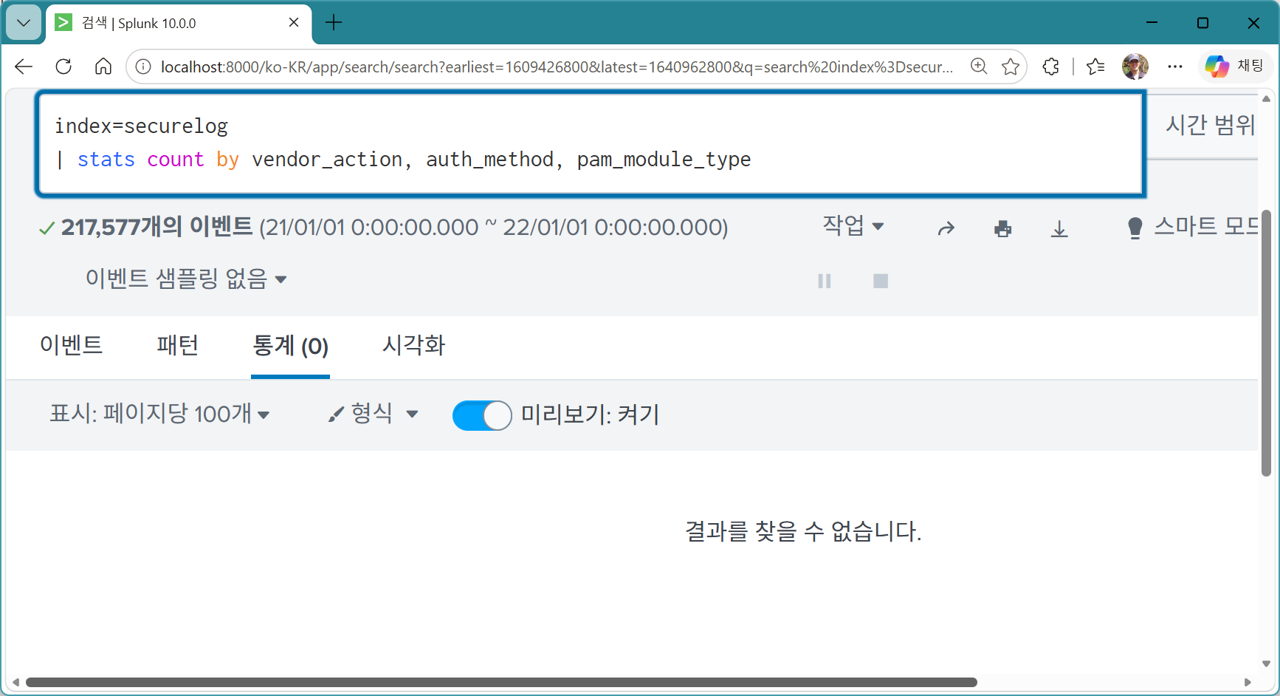The width and height of the screenshot is (1280, 696).
Task: Close the Splunk 검색 tab
Action: point(294,22)
